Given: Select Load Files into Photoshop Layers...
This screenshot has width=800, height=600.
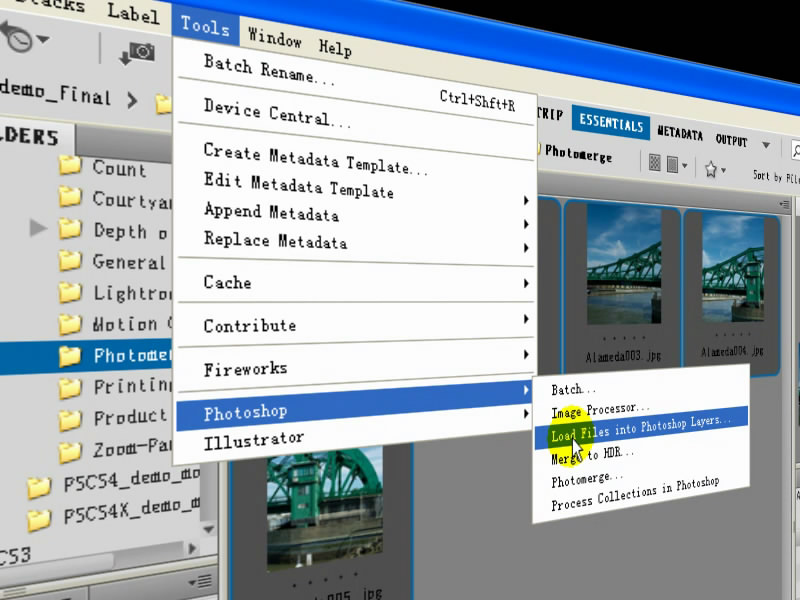Looking at the screenshot, I should (641, 428).
